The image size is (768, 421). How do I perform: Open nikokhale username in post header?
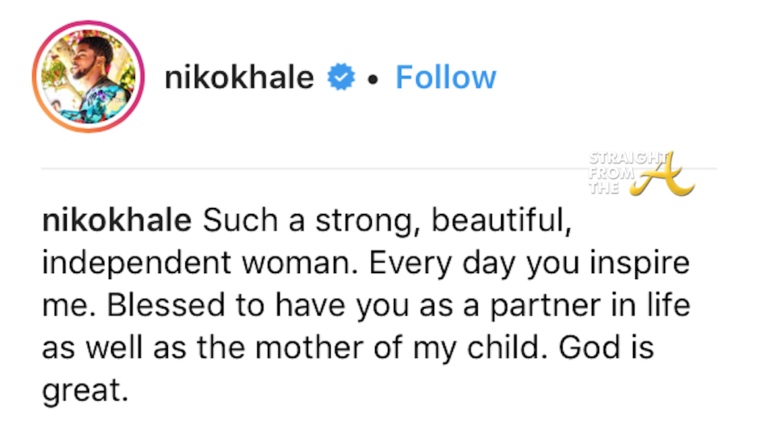coord(239,78)
